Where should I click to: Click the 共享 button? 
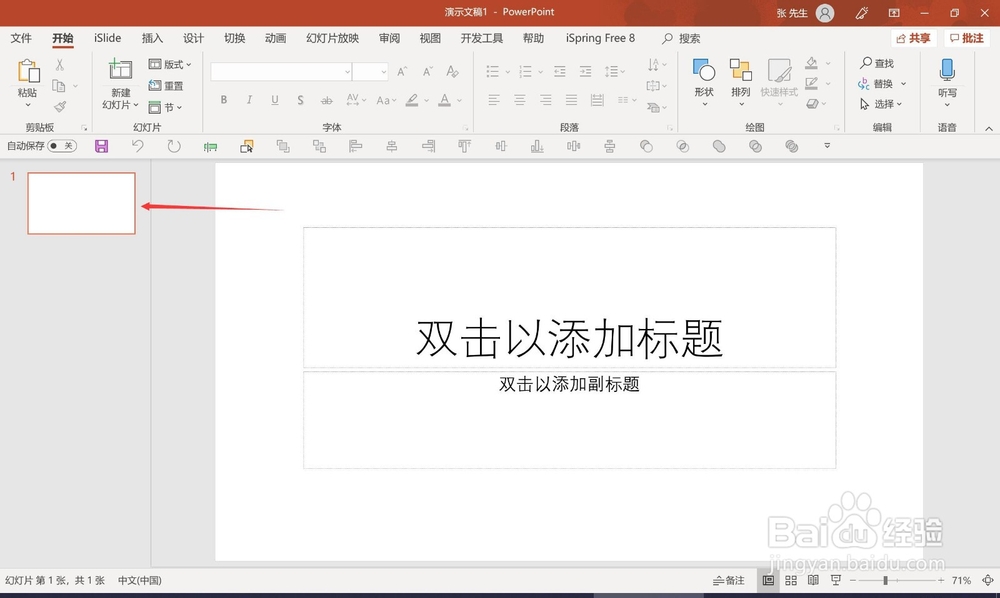point(912,37)
